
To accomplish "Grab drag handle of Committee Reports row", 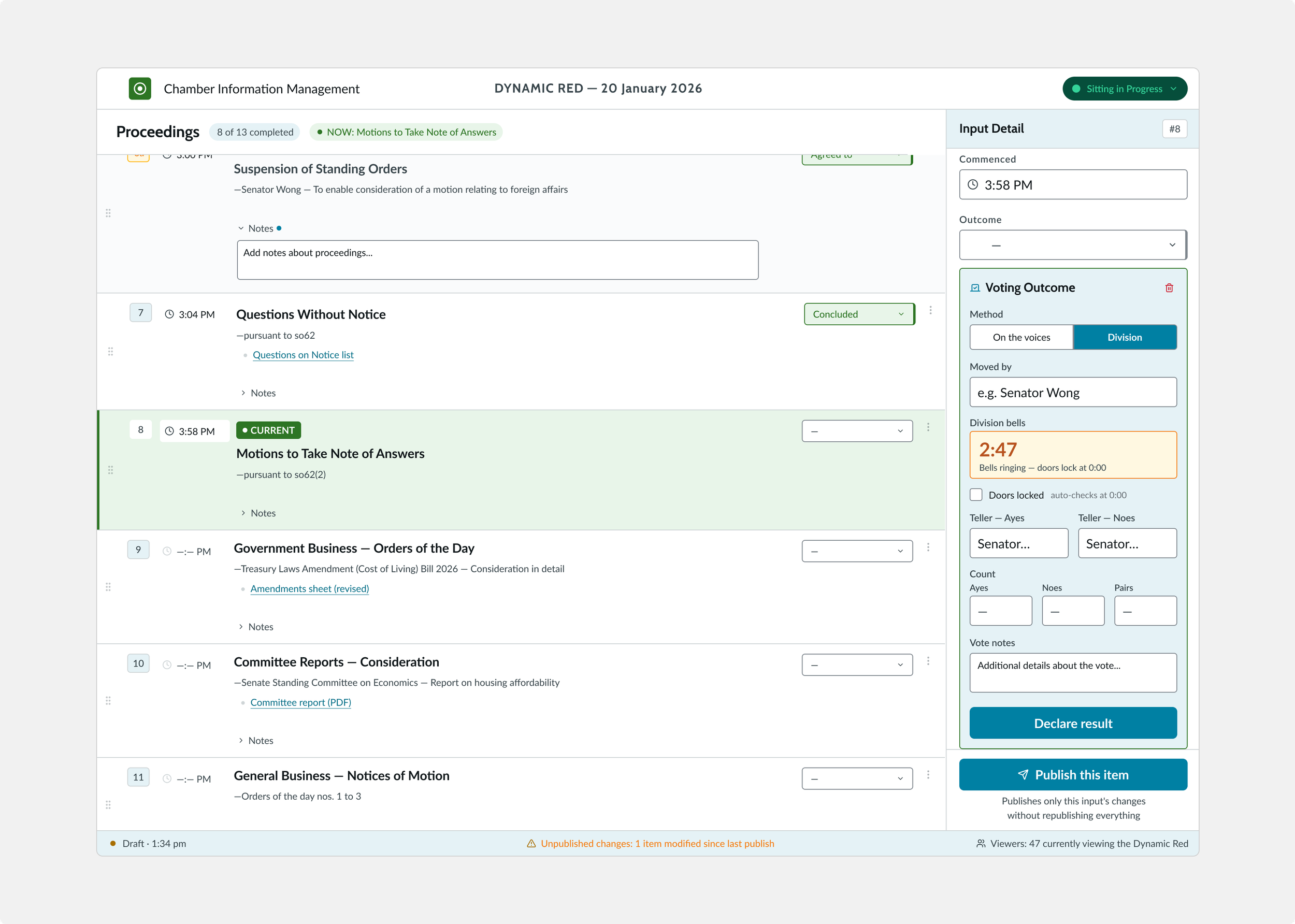I will click(108, 700).
